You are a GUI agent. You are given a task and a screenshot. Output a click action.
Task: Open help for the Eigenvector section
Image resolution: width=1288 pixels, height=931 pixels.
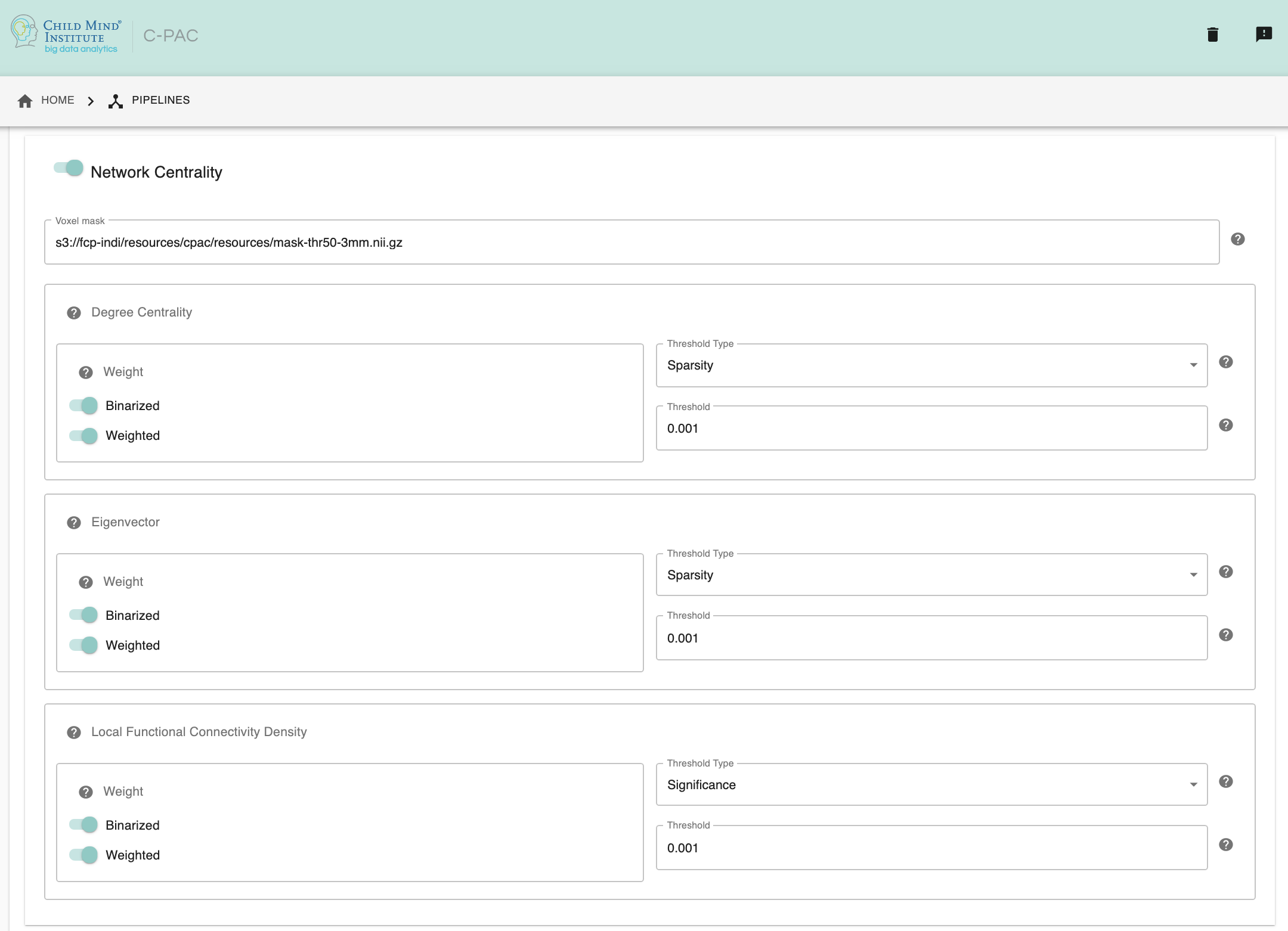pos(73,522)
